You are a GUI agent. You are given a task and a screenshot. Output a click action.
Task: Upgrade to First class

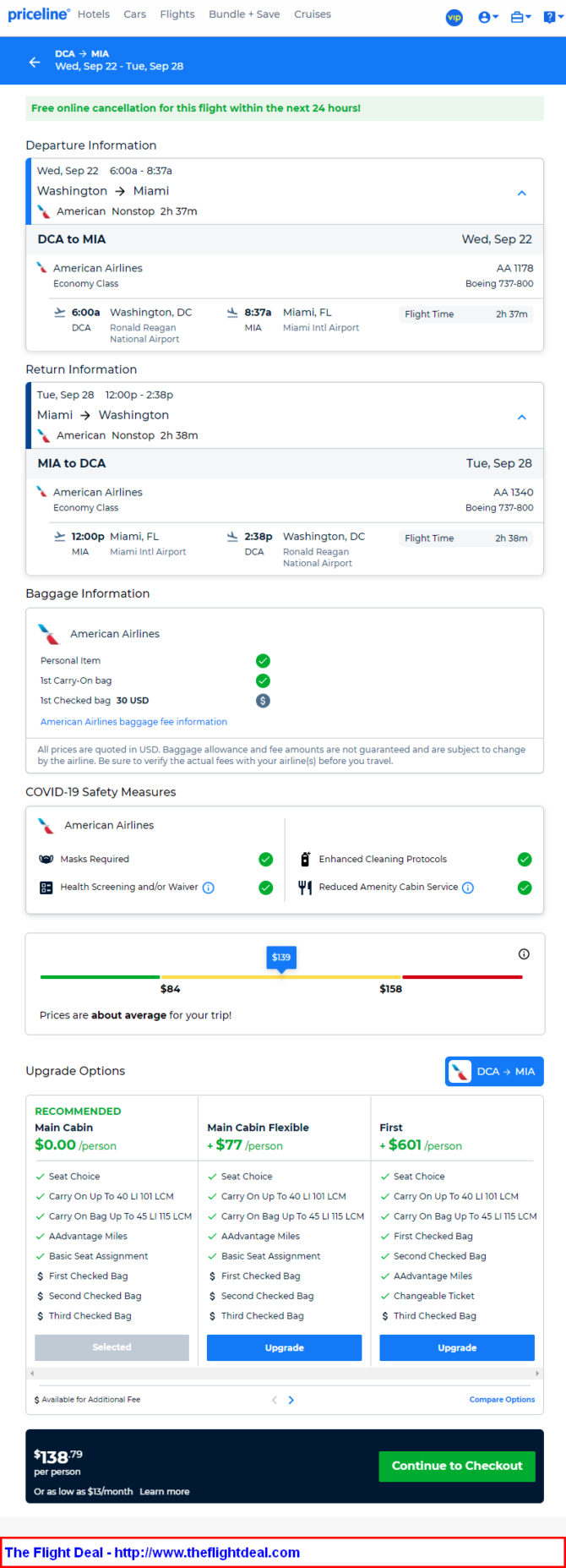pos(457,1347)
